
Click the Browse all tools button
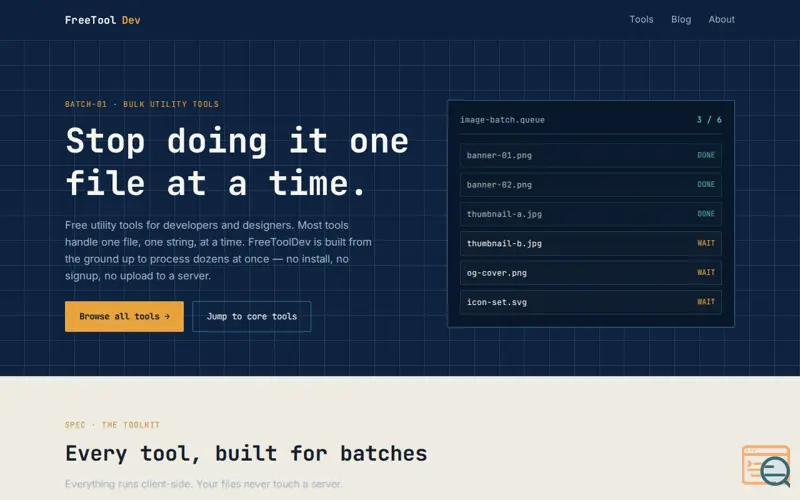pyautogui.click(x=124, y=316)
